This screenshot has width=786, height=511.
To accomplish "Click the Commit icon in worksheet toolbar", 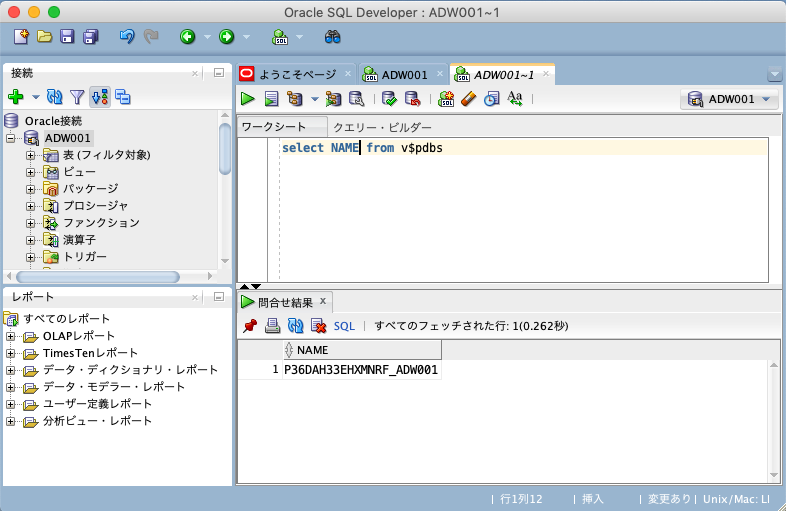I will point(389,98).
